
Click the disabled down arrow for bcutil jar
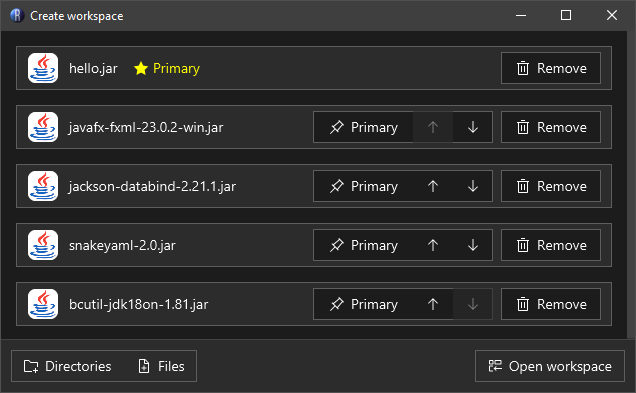pyautogui.click(x=473, y=304)
